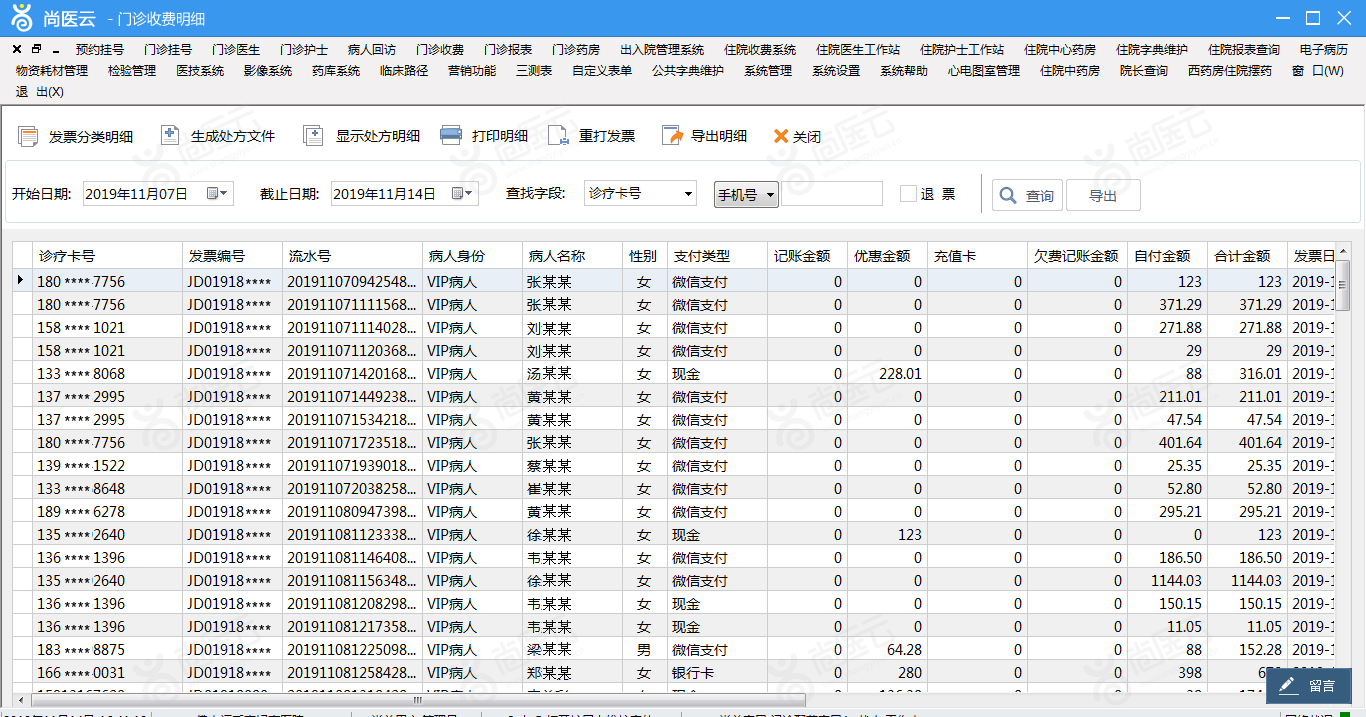Click the 发票分类明细 invoice icon
This screenshot has height=717, width=1366.
tap(28, 137)
